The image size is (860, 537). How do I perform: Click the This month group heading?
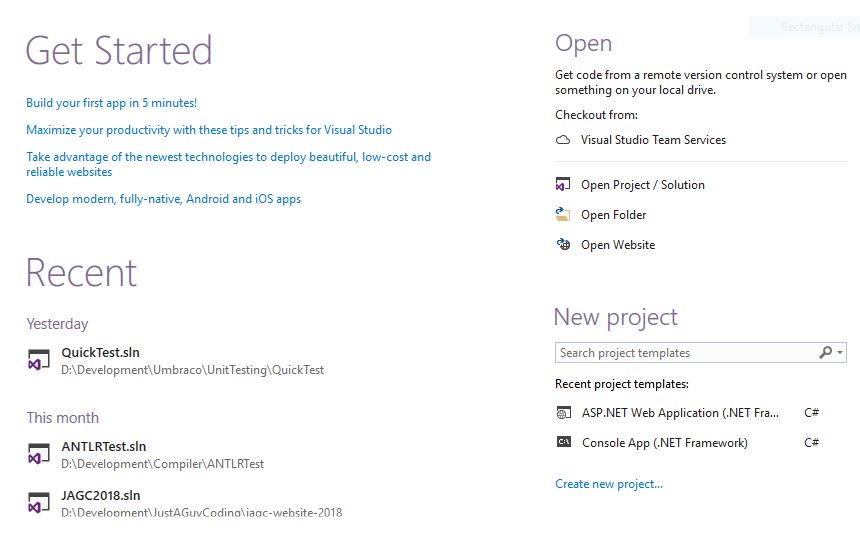click(x=63, y=418)
